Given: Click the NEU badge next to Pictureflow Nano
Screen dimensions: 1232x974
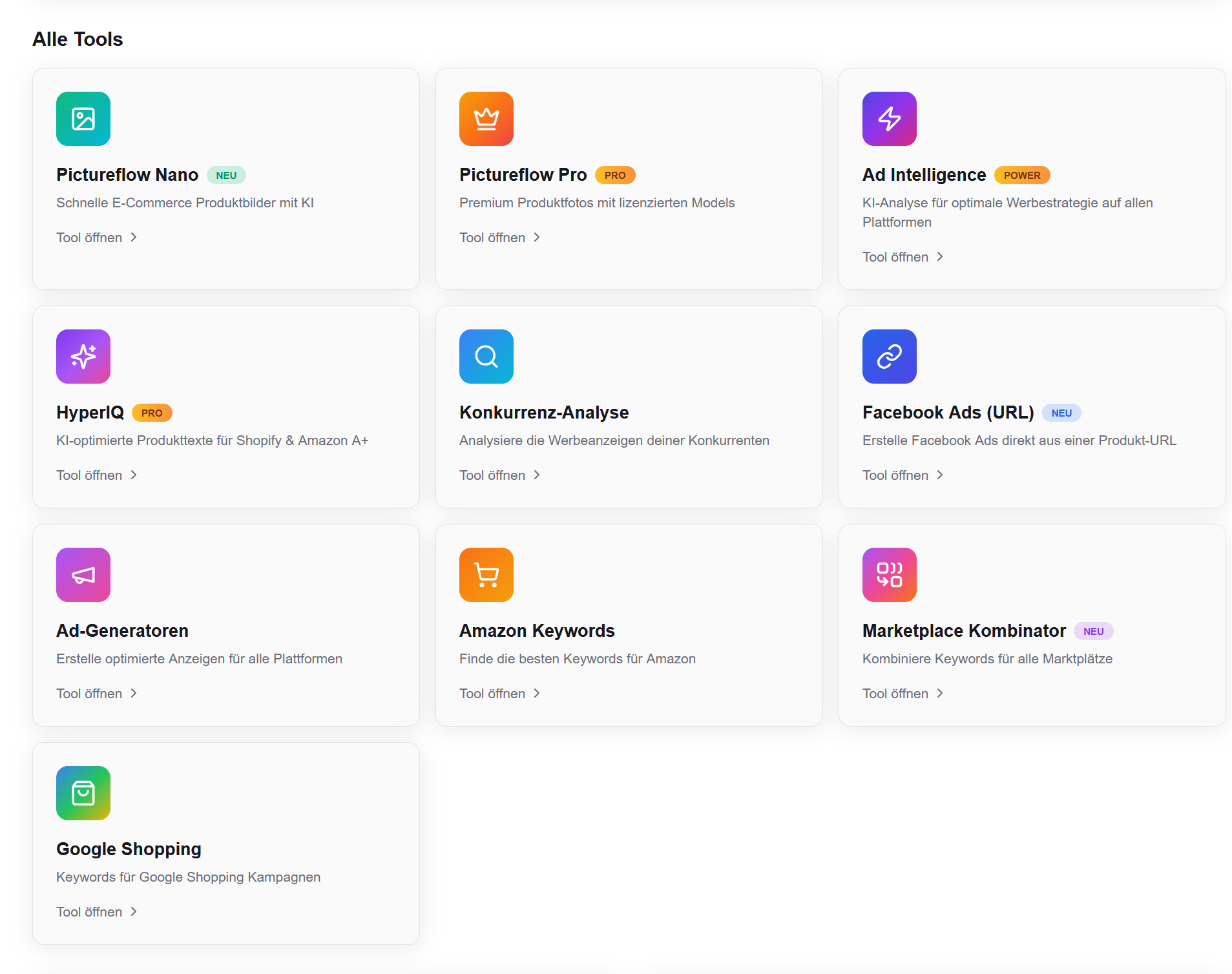Looking at the screenshot, I should pos(226,175).
